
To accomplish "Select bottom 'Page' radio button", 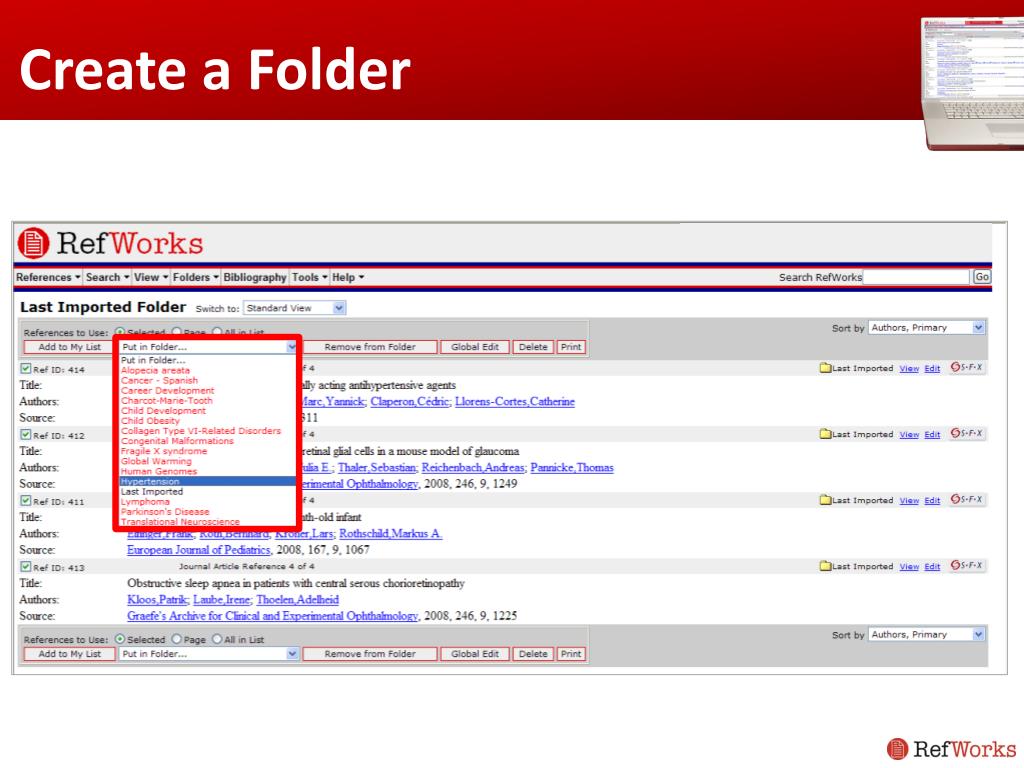I will (x=176, y=639).
